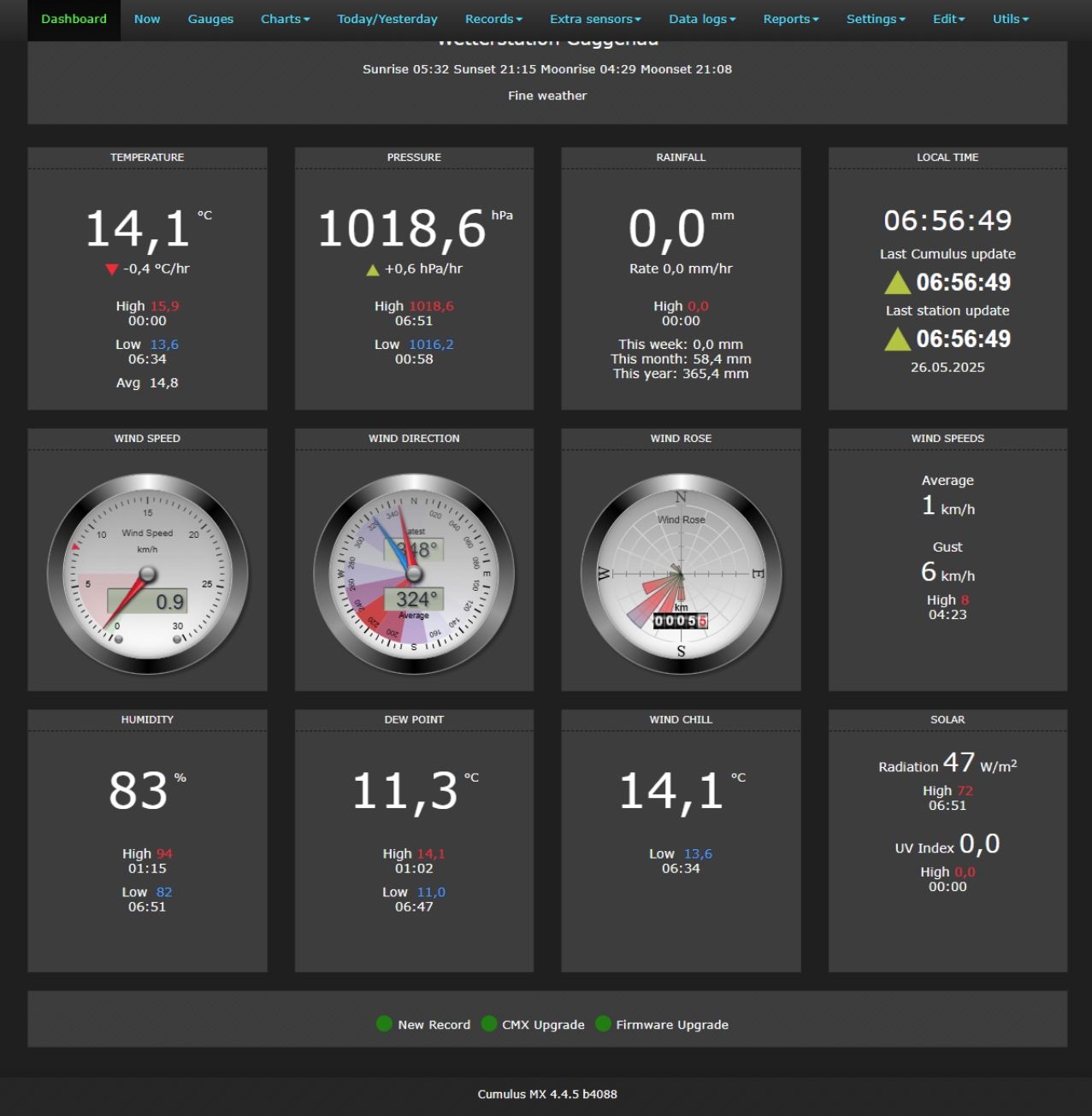Open the Data logs dropdown
This screenshot has width=1092, height=1116.
coord(702,19)
